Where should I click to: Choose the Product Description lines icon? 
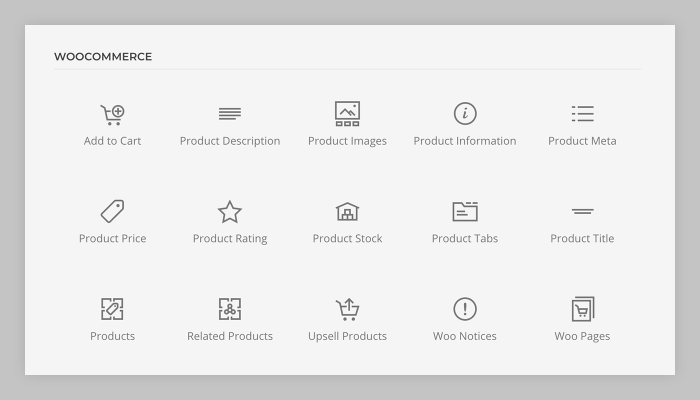click(x=230, y=113)
